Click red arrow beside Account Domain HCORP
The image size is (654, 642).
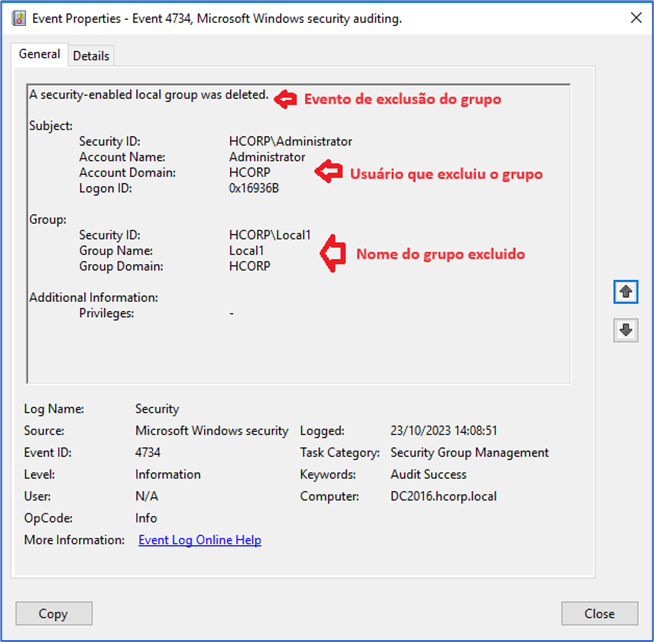[x=330, y=172]
